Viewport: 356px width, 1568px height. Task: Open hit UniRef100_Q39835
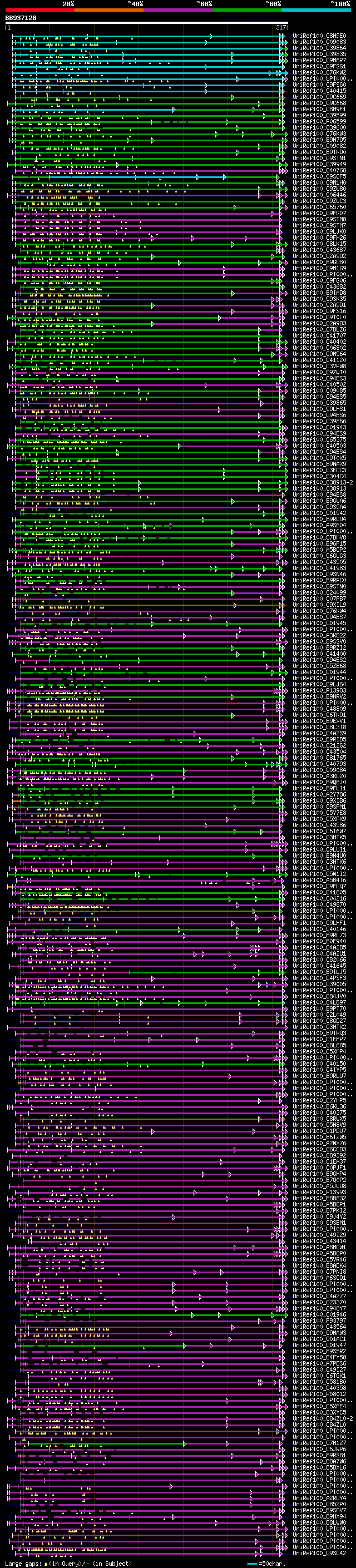click(x=319, y=54)
